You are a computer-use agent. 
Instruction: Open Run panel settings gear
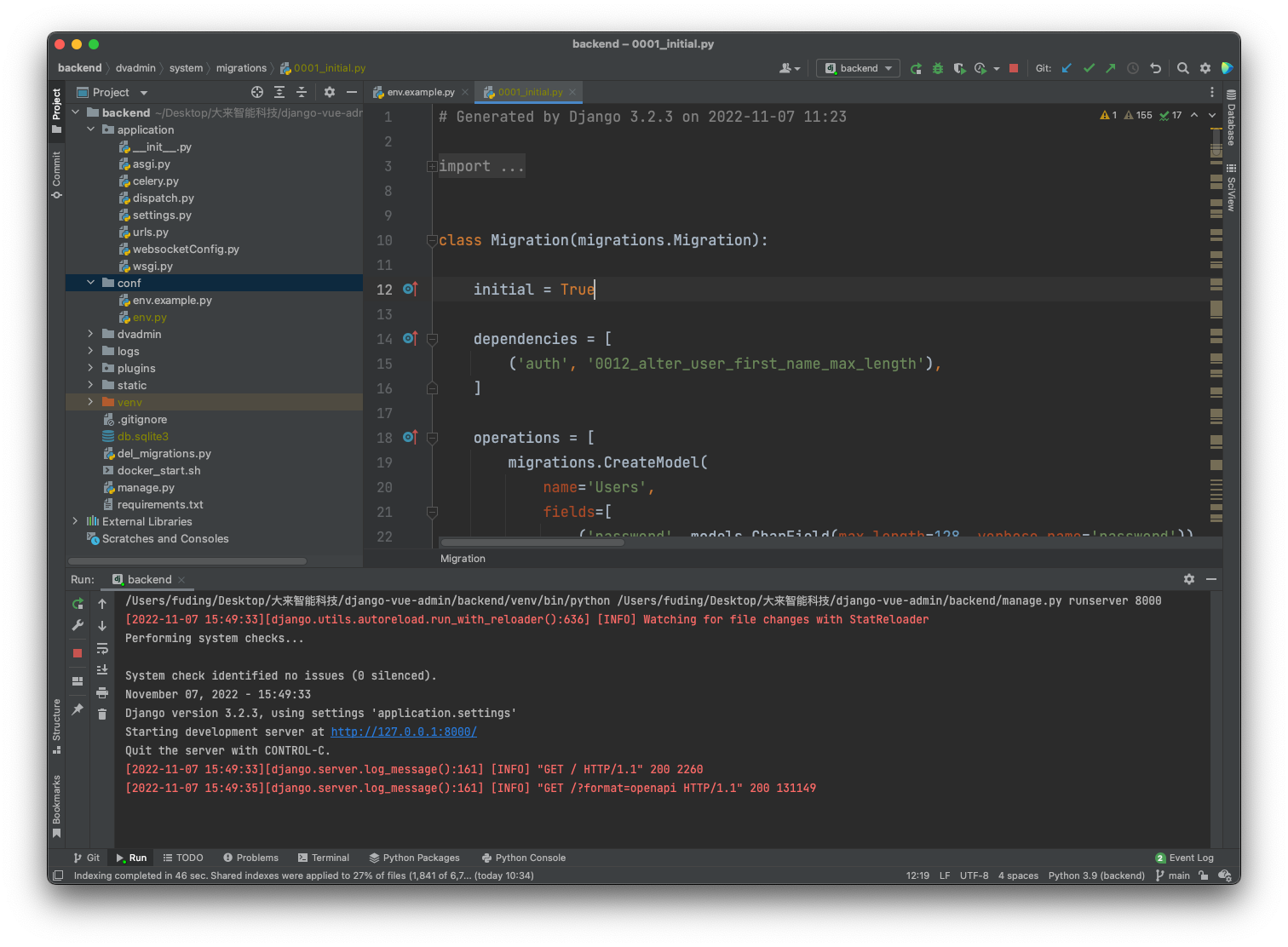pos(1189,579)
